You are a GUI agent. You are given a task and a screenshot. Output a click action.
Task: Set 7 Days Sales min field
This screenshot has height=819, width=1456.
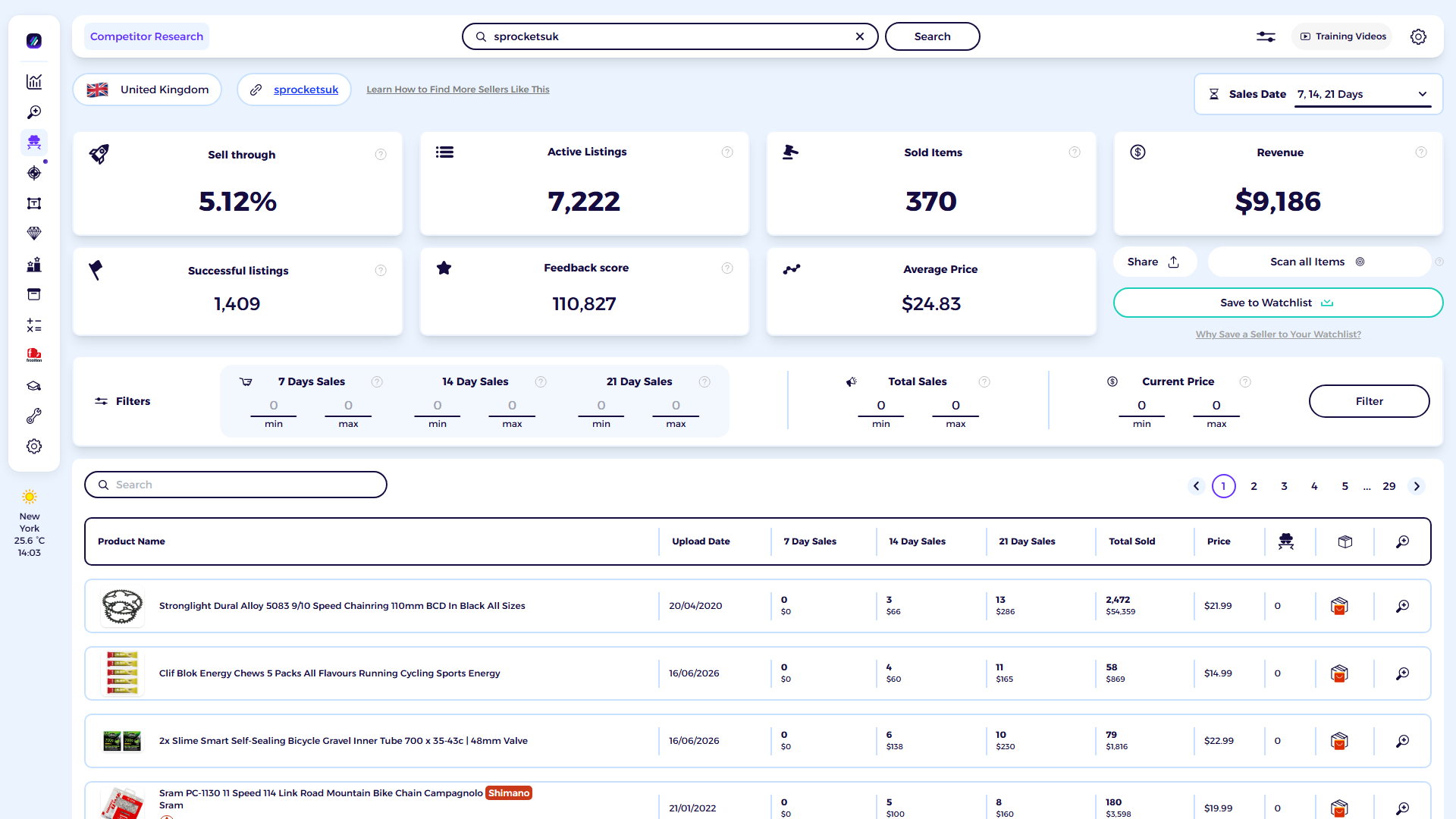(x=274, y=406)
